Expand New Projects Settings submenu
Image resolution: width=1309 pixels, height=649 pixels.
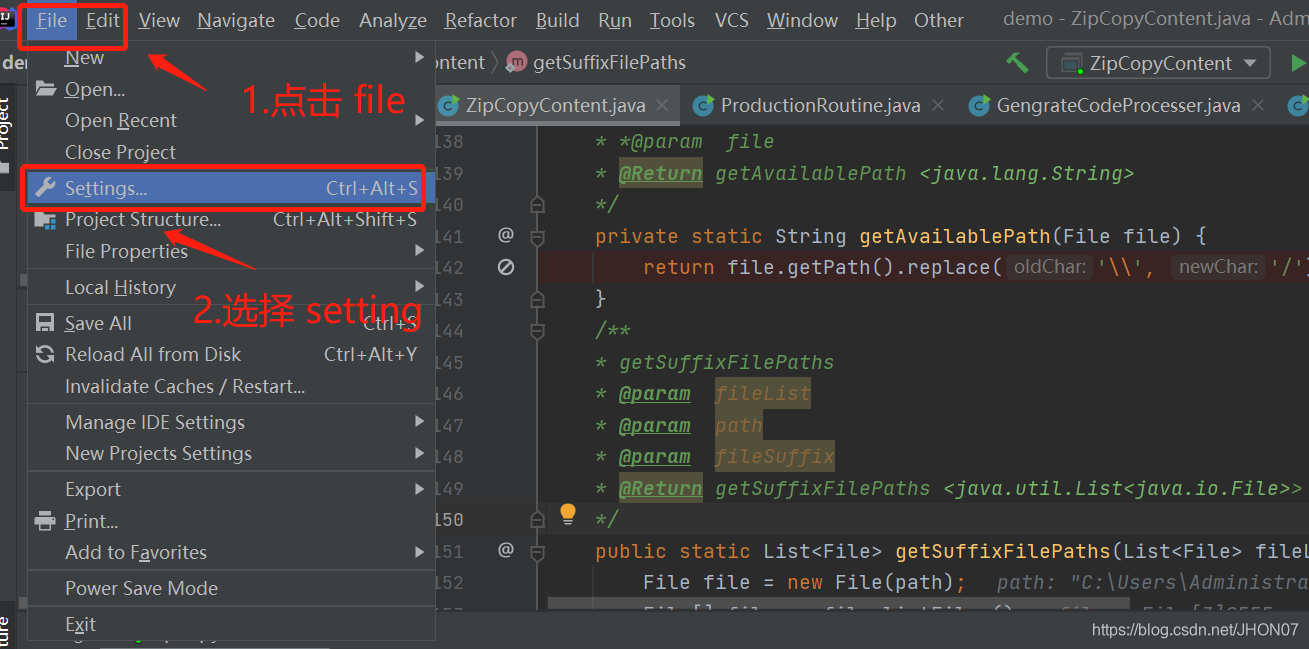click(231, 453)
